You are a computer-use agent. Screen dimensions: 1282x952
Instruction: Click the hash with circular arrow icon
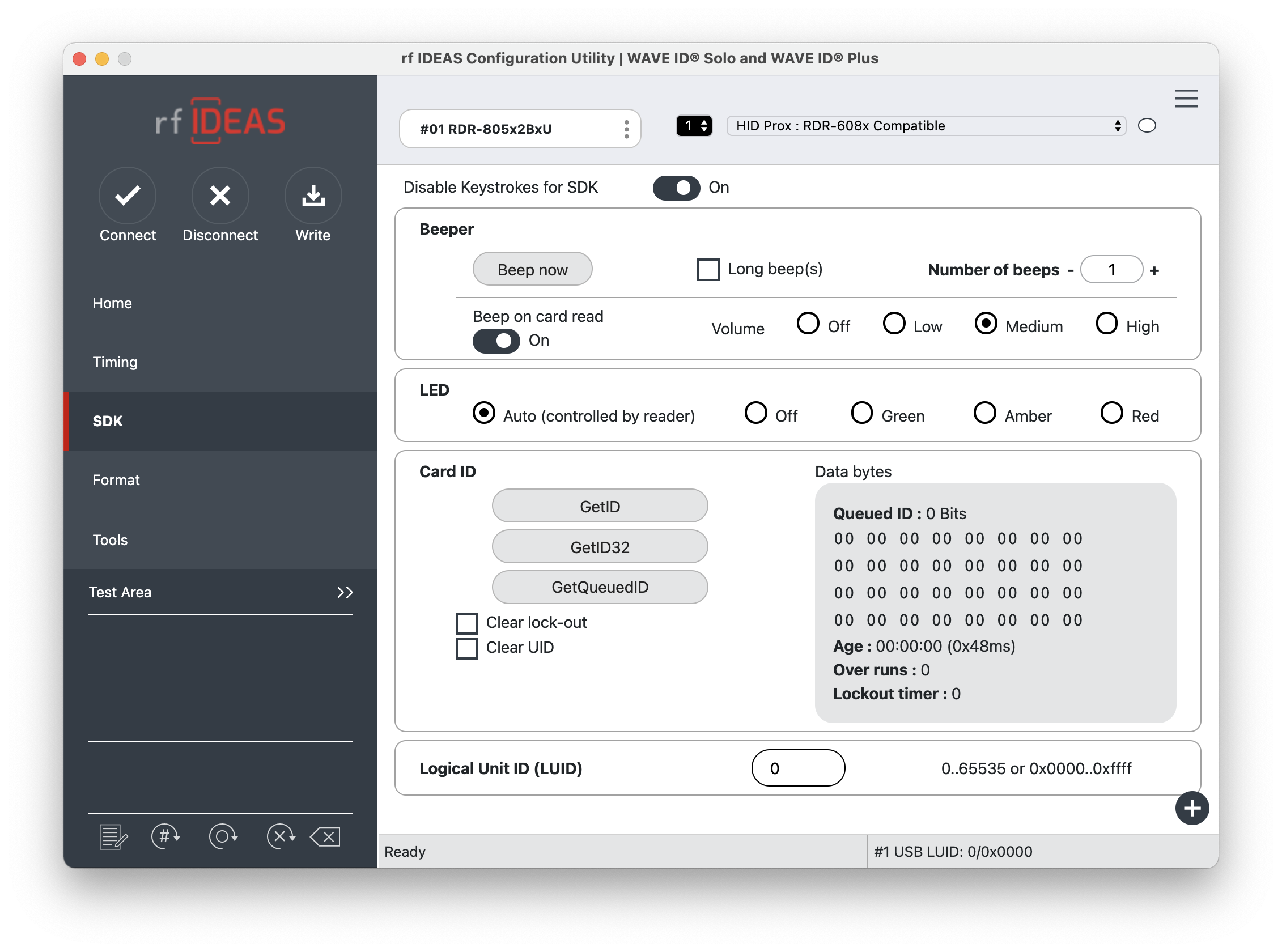165,836
